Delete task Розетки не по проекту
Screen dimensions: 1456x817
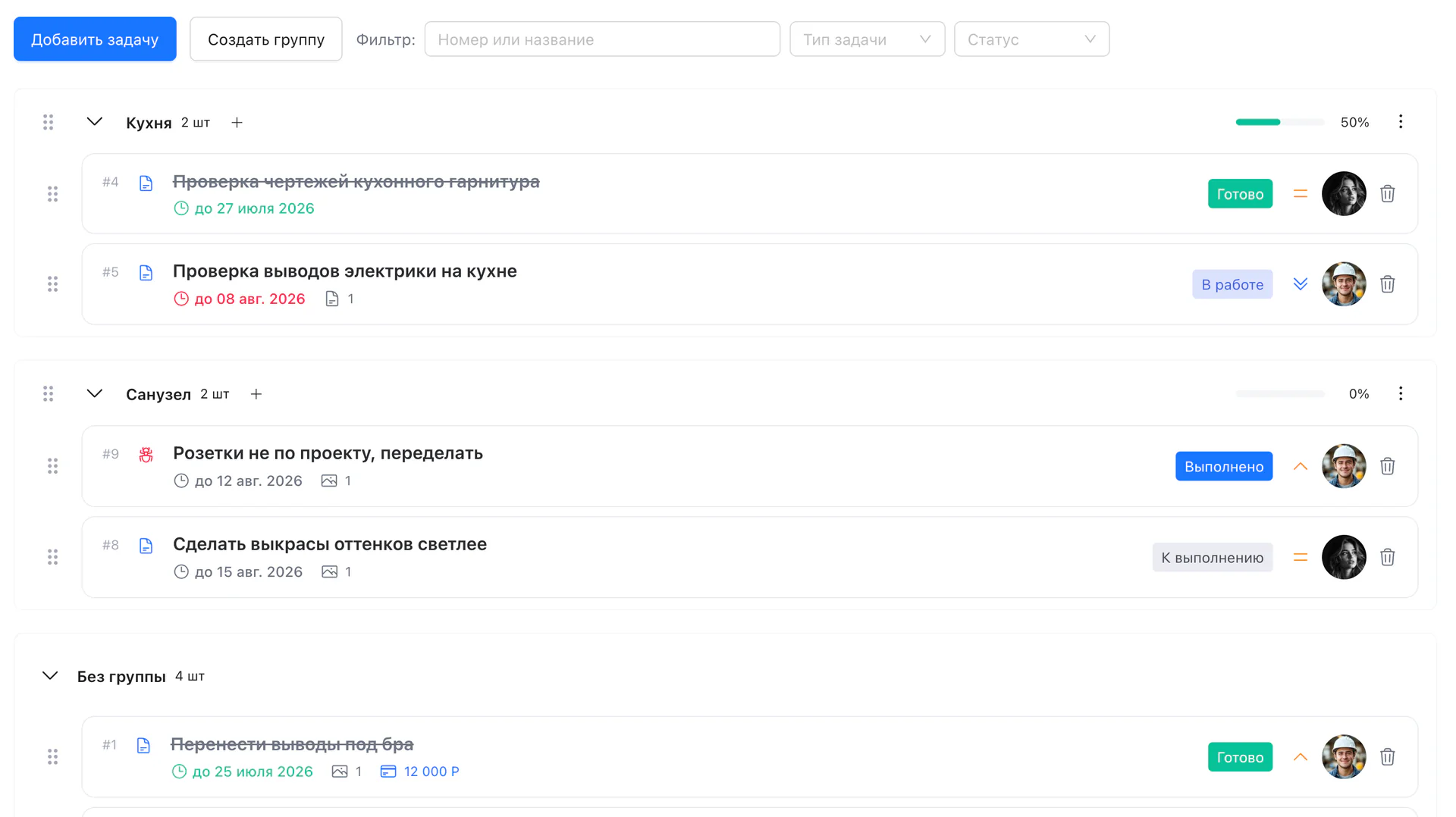[x=1388, y=466]
